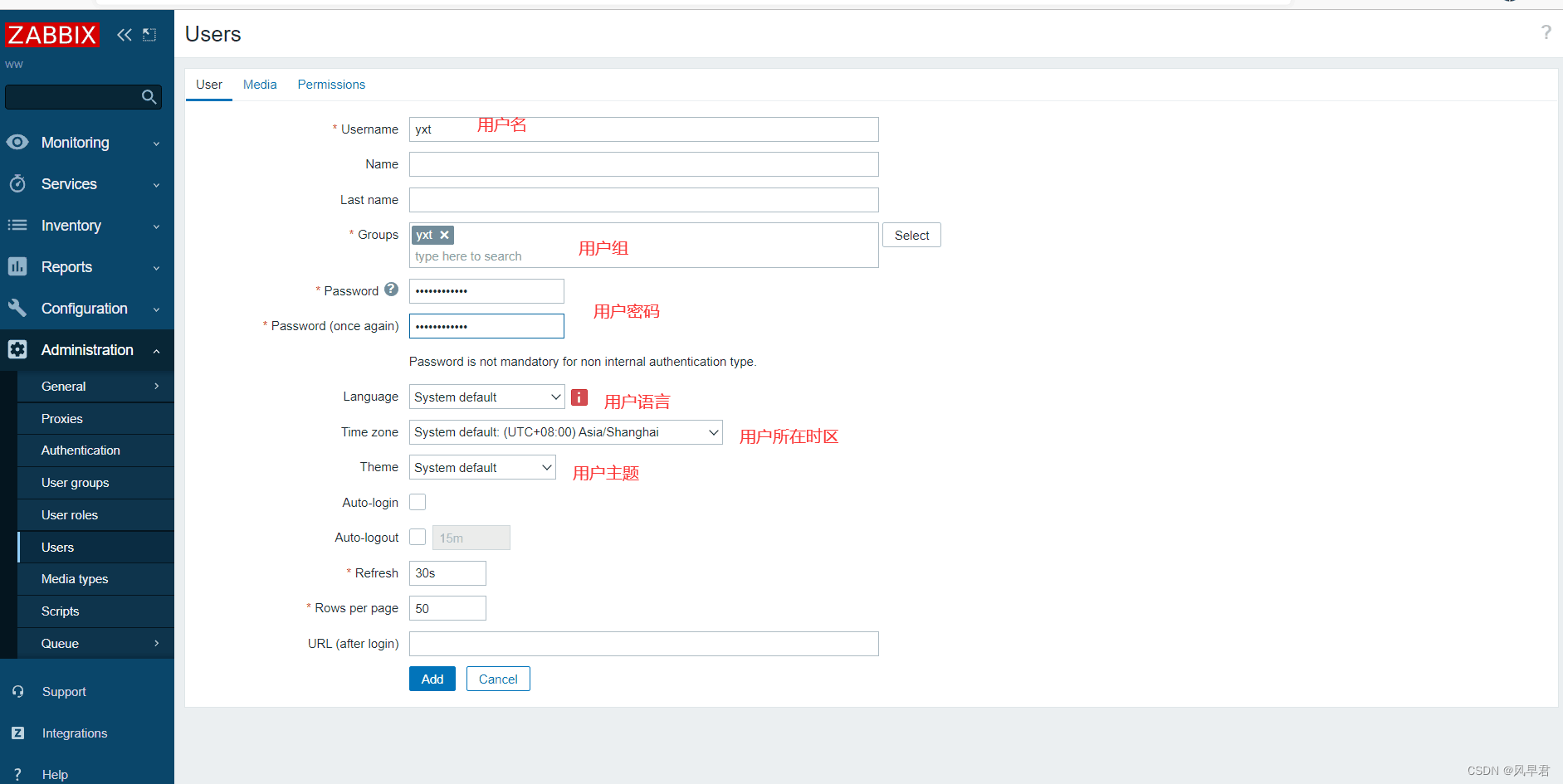Open page help question mark at top right
The height and width of the screenshot is (784, 1563).
[x=1546, y=32]
